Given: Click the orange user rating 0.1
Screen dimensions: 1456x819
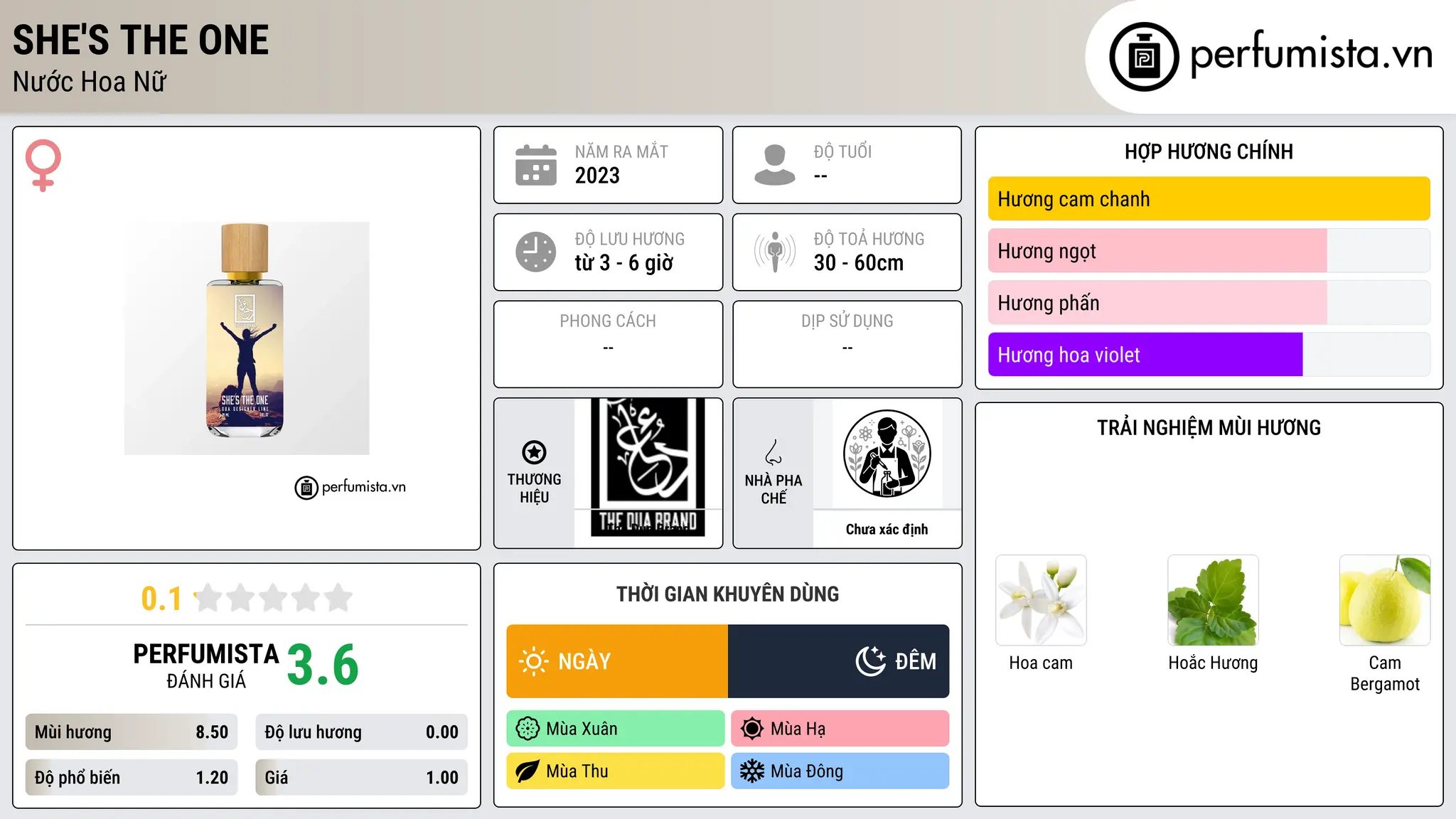Looking at the screenshot, I should coord(161,599).
